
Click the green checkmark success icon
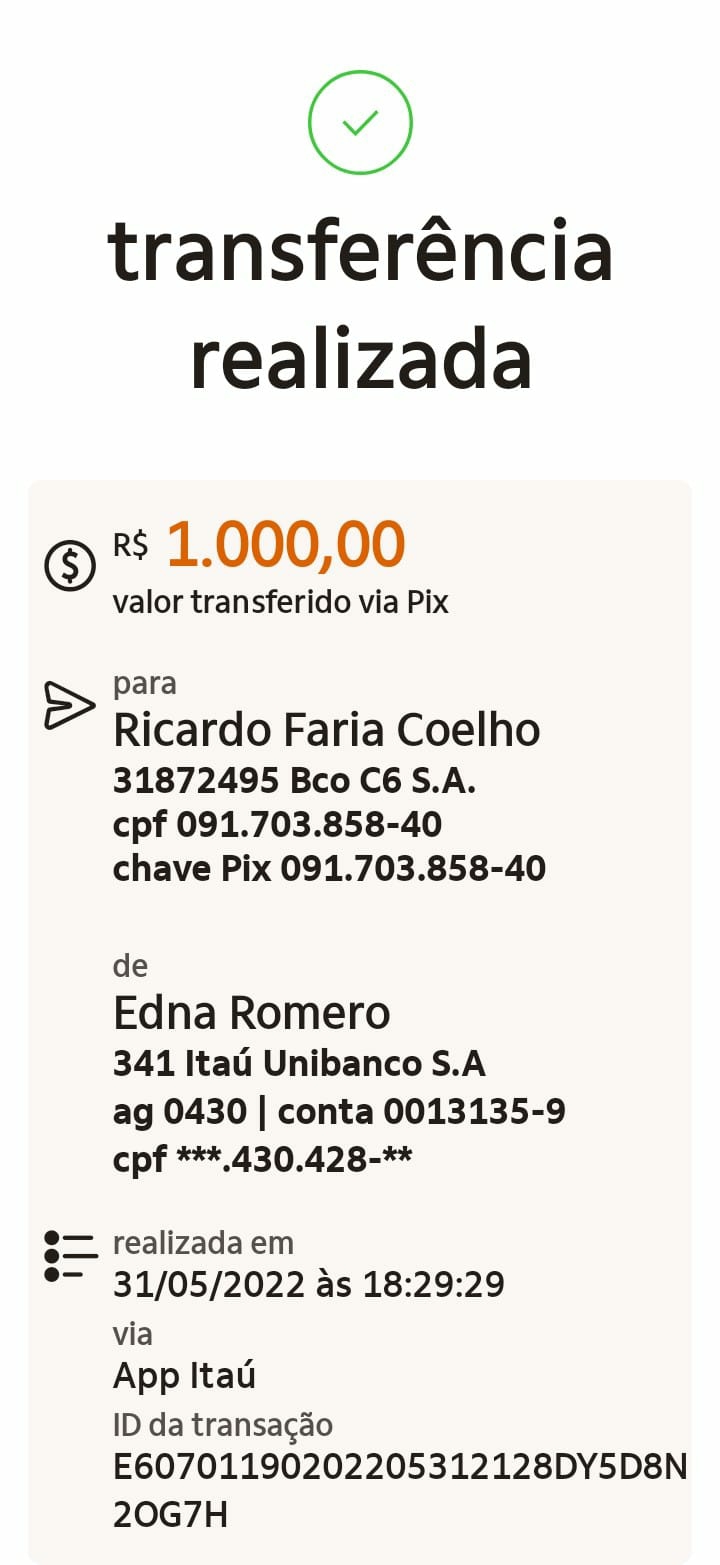point(360,123)
